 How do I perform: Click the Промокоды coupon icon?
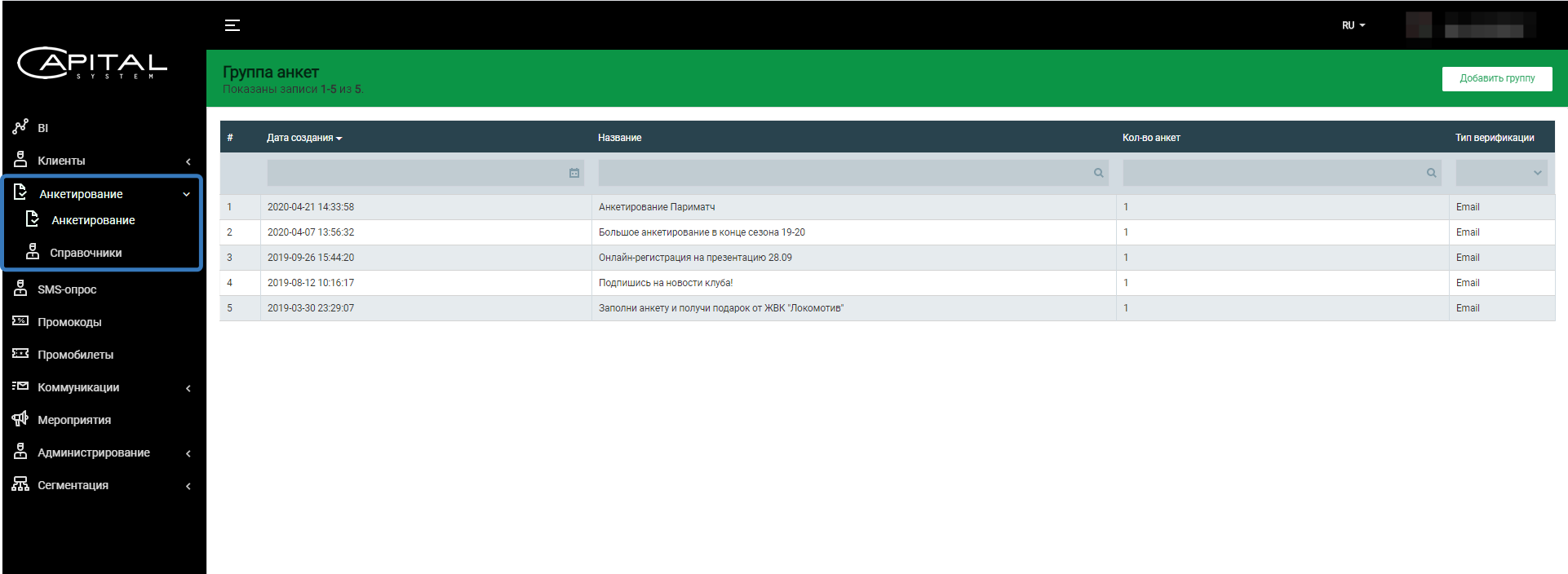[x=20, y=320]
